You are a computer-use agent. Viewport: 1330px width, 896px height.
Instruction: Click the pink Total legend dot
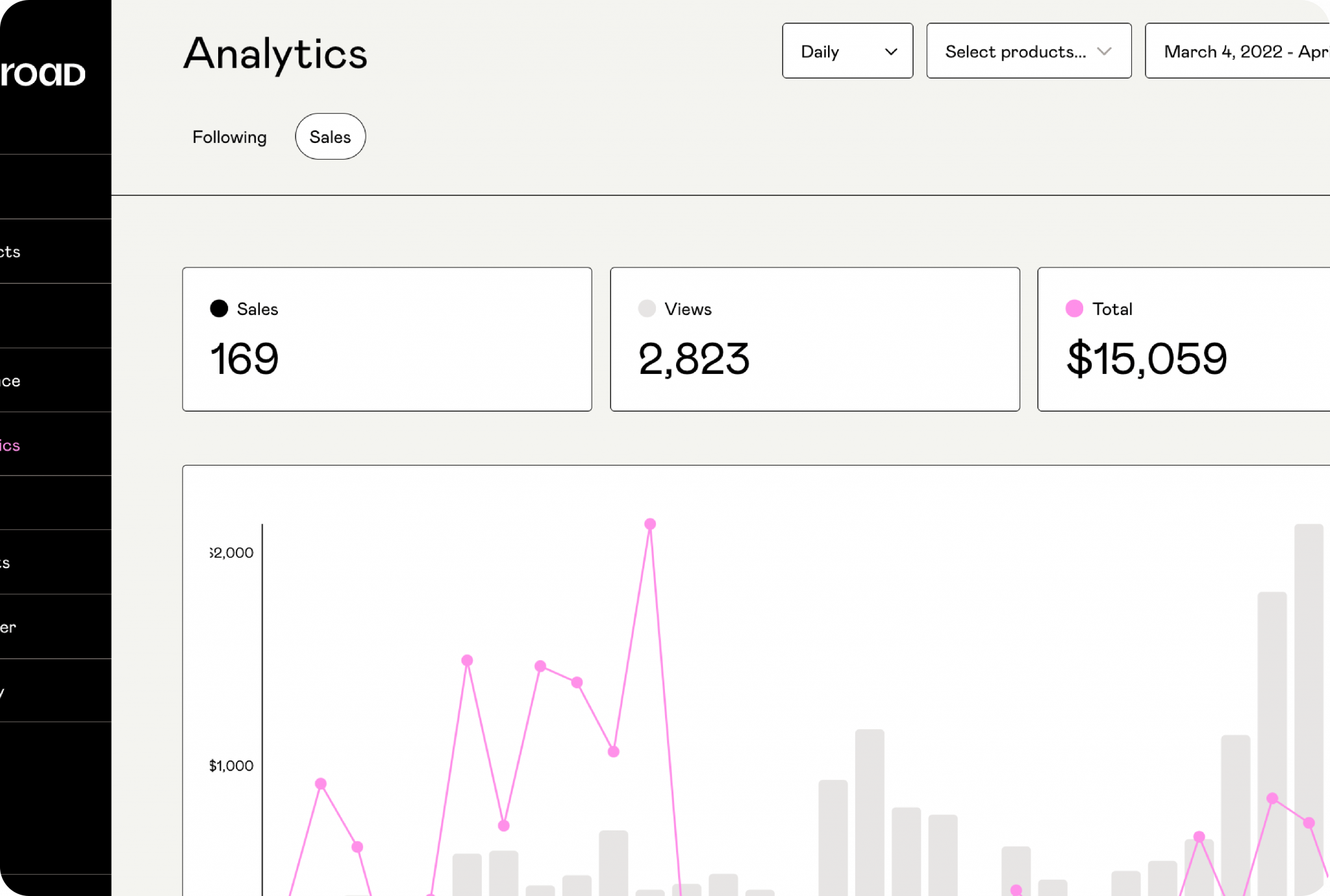(x=1074, y=308)
